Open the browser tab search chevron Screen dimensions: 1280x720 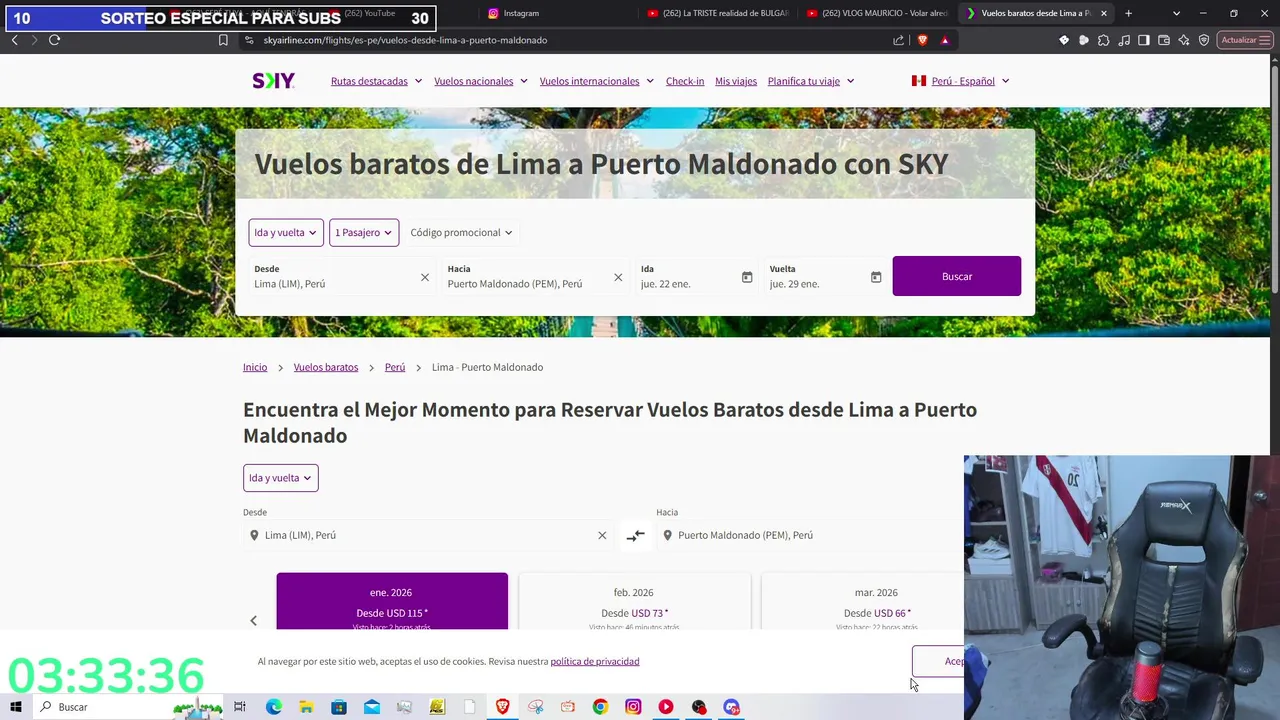[x=1176, y=13]
